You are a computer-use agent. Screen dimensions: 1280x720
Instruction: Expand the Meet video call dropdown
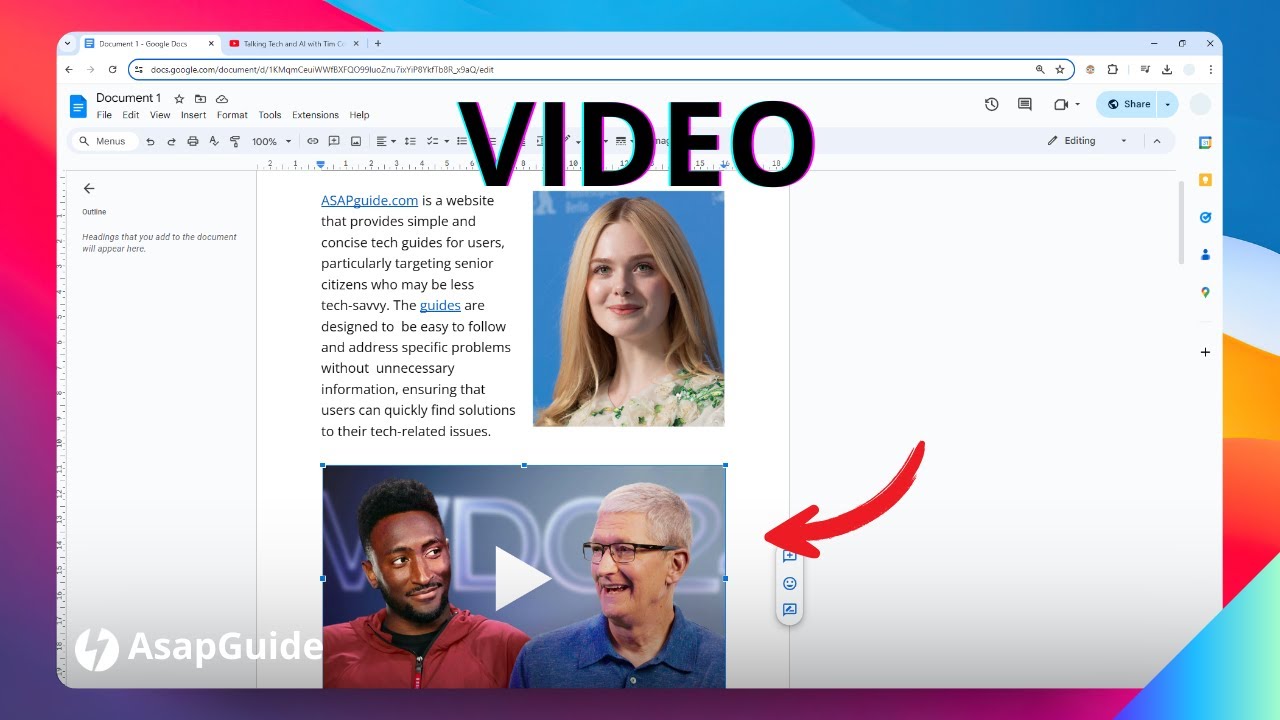click(1078, 104)
